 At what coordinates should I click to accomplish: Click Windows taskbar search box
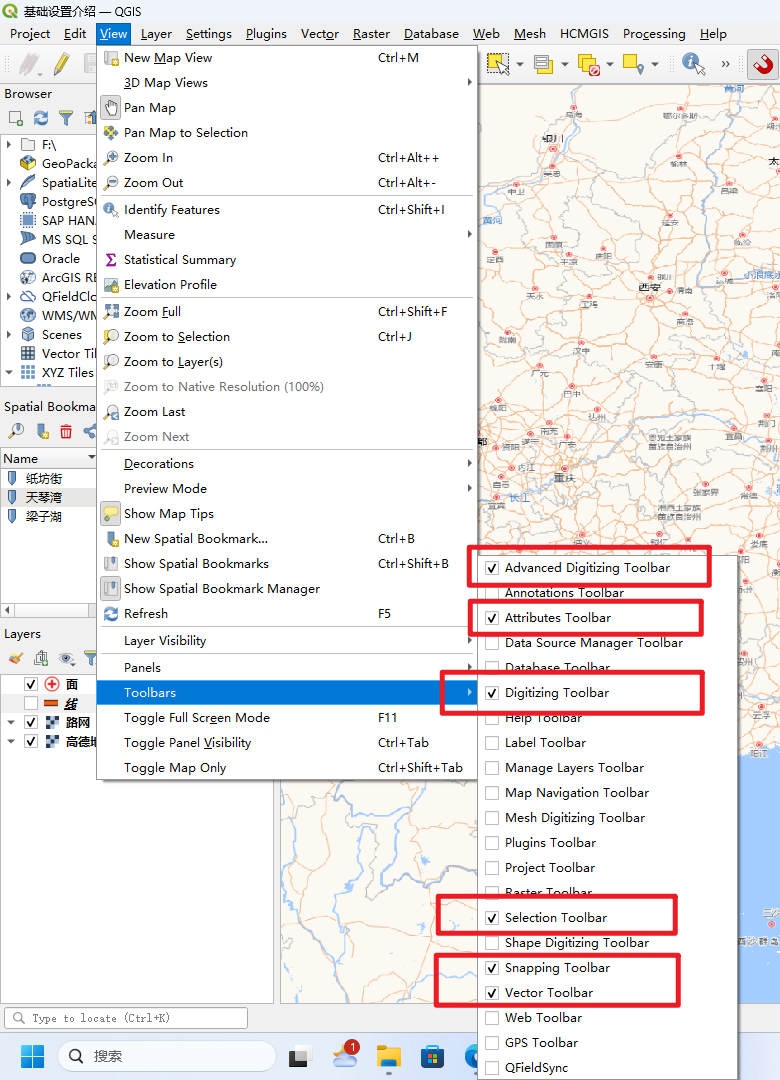[x=165, y=1056]
